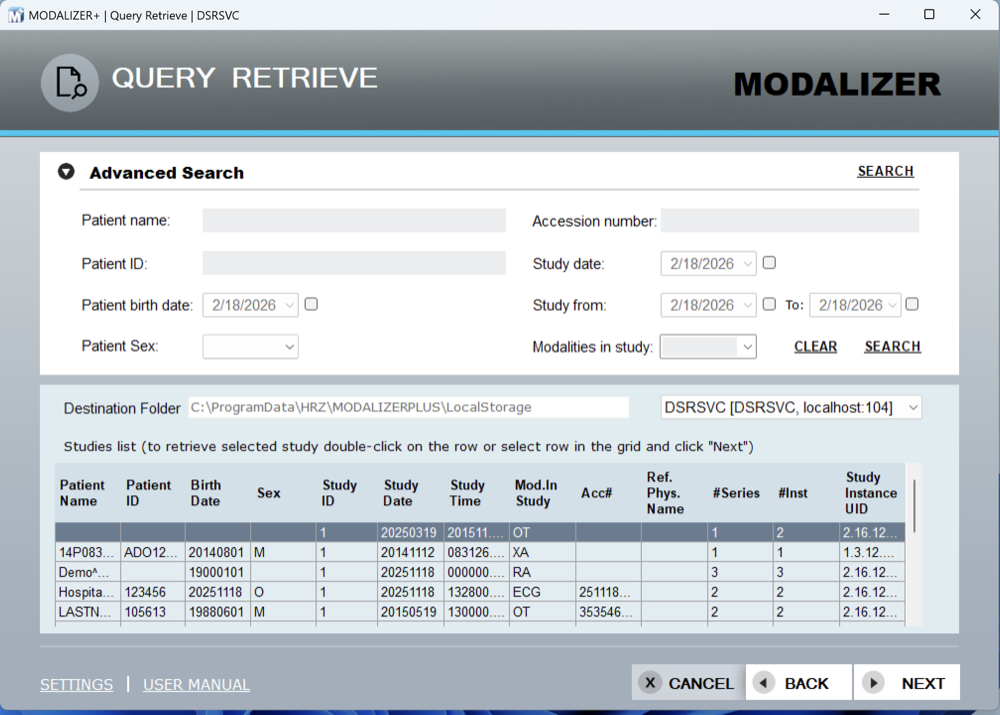The height and width of the screenshot is (715, 1000).
Task: Select the Hospita... patient row
Action: point(480,592)
